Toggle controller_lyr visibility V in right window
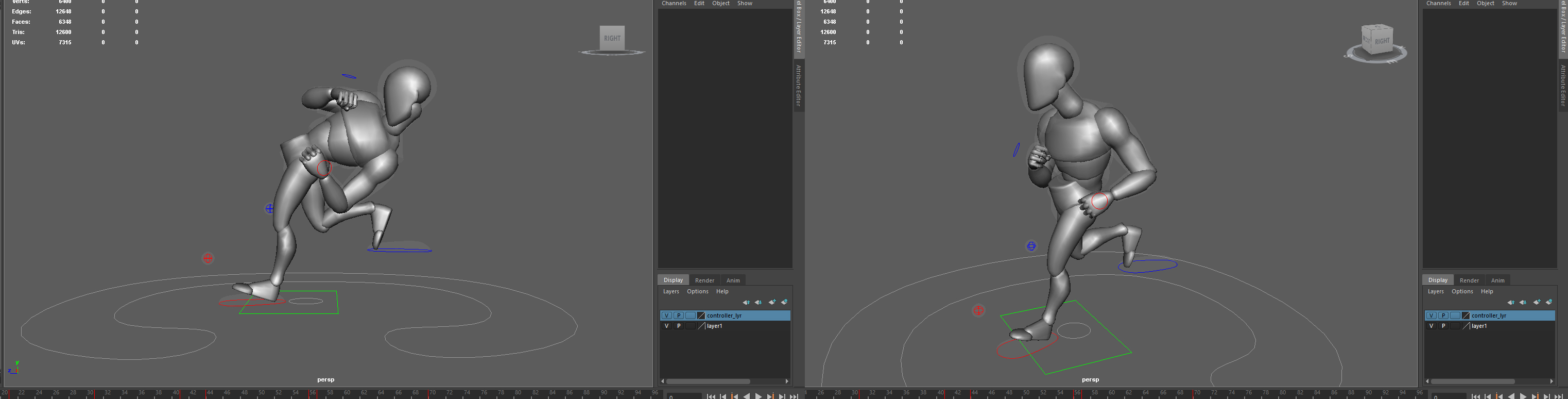This screenshot has width=1568, height=399. pos(1431,315)
